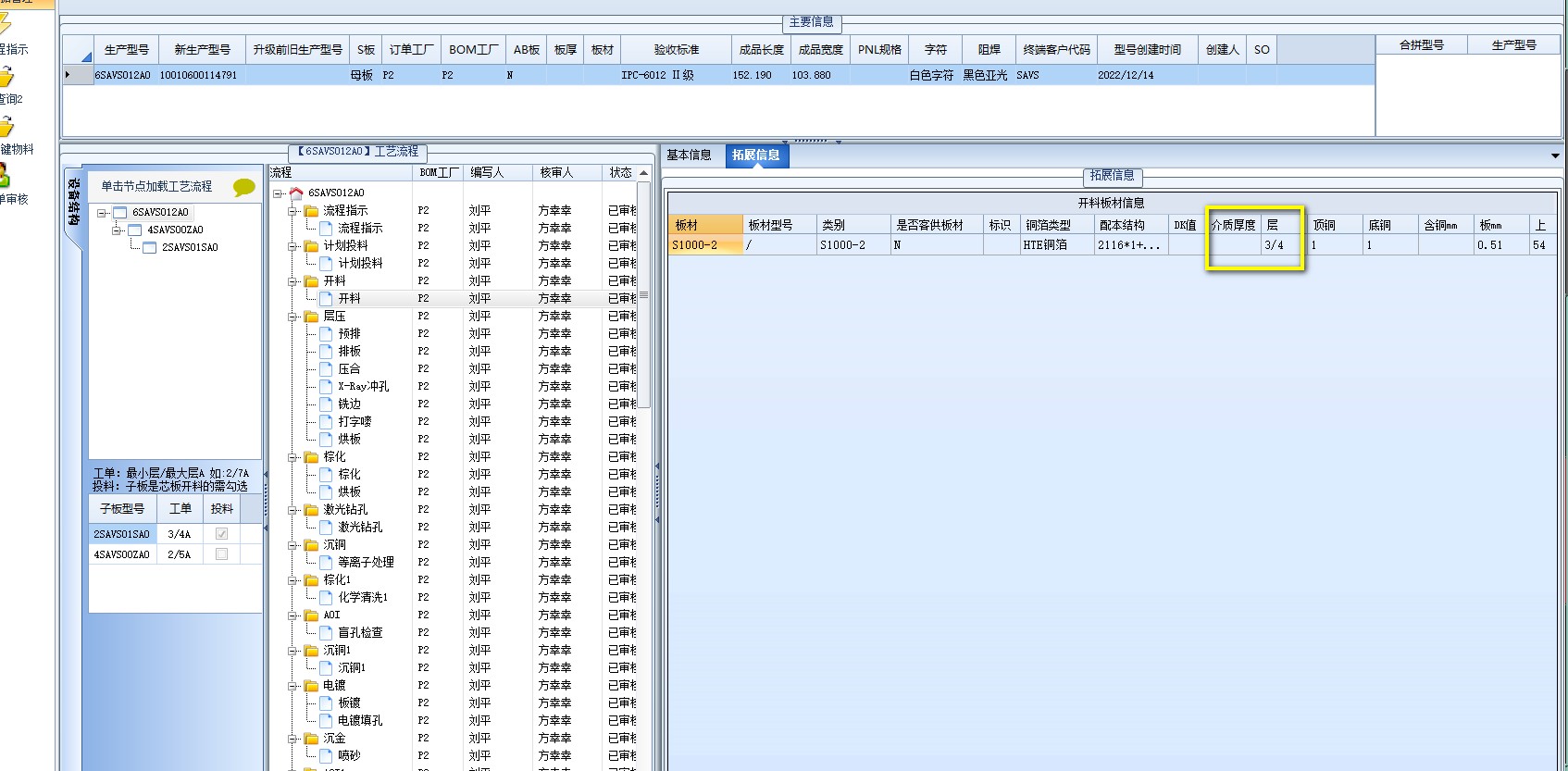The height and width of the screenshot is (771, 1568).
Task: Click the flow list vertical scrollbar thumb
Action: (643, 294)
